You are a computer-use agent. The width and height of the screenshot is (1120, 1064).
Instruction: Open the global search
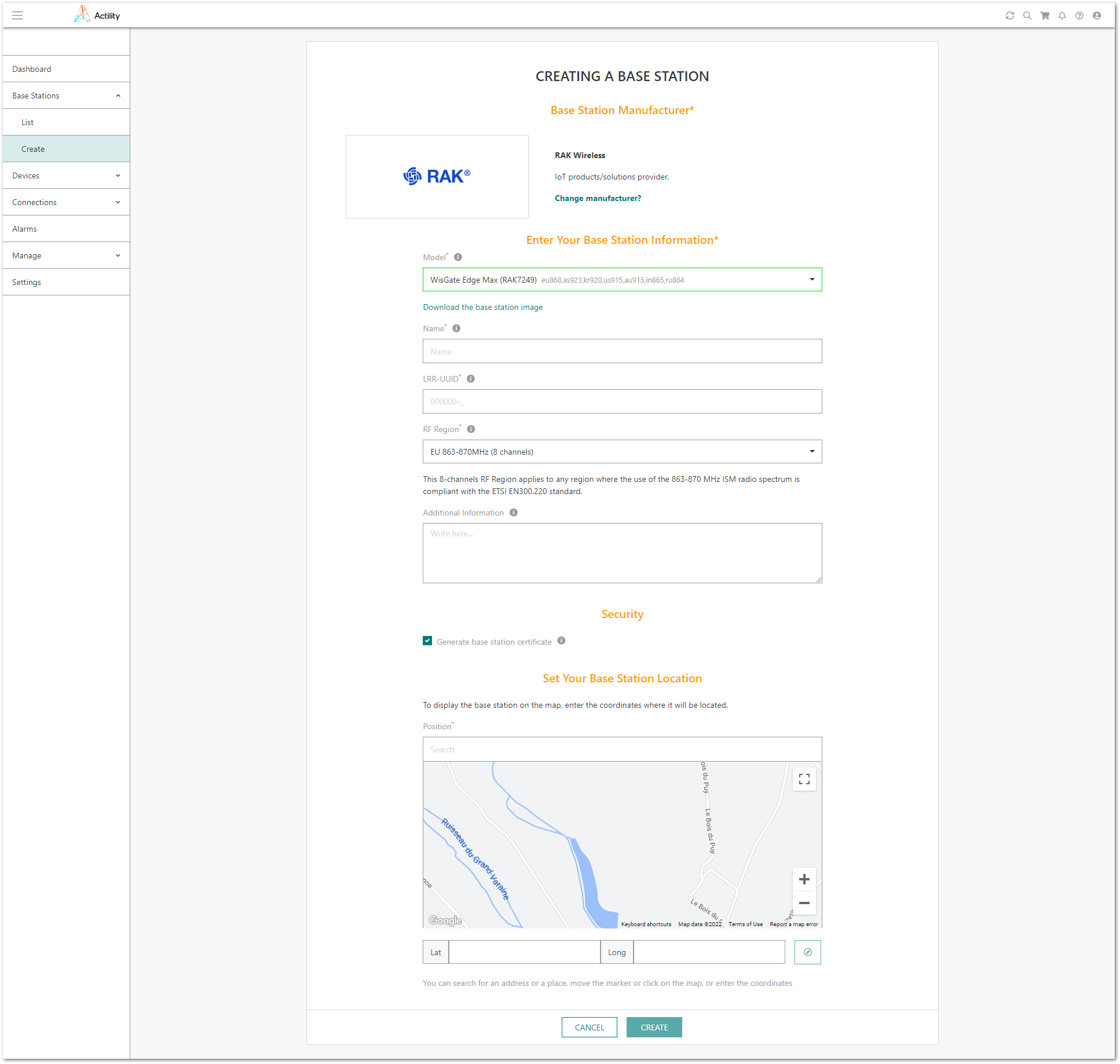[x=1027, y=15]
